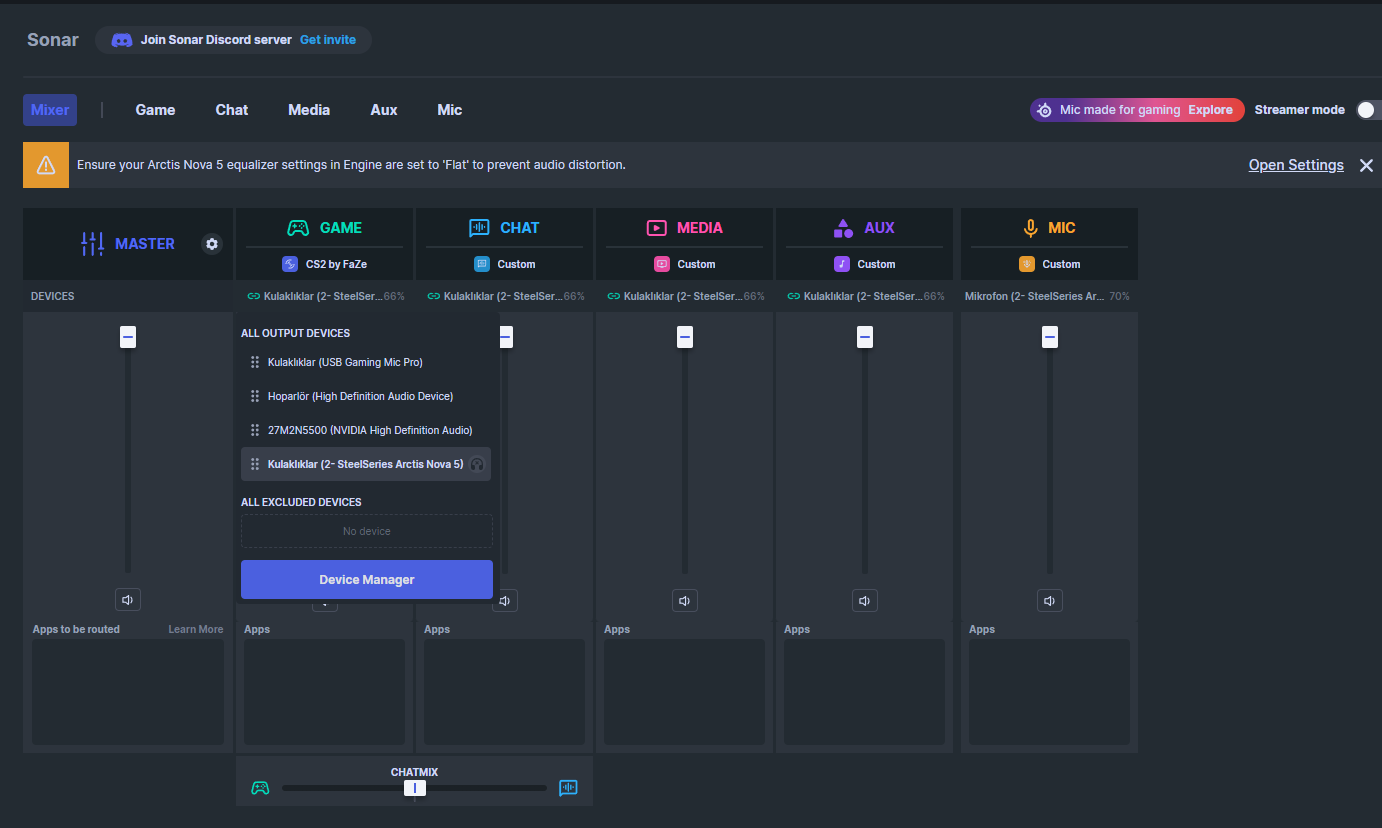This screenshot has height=828, width=1382.
Task: Open the Mic input device Mikrofon dropdown
Action: tap(1047, 296)
